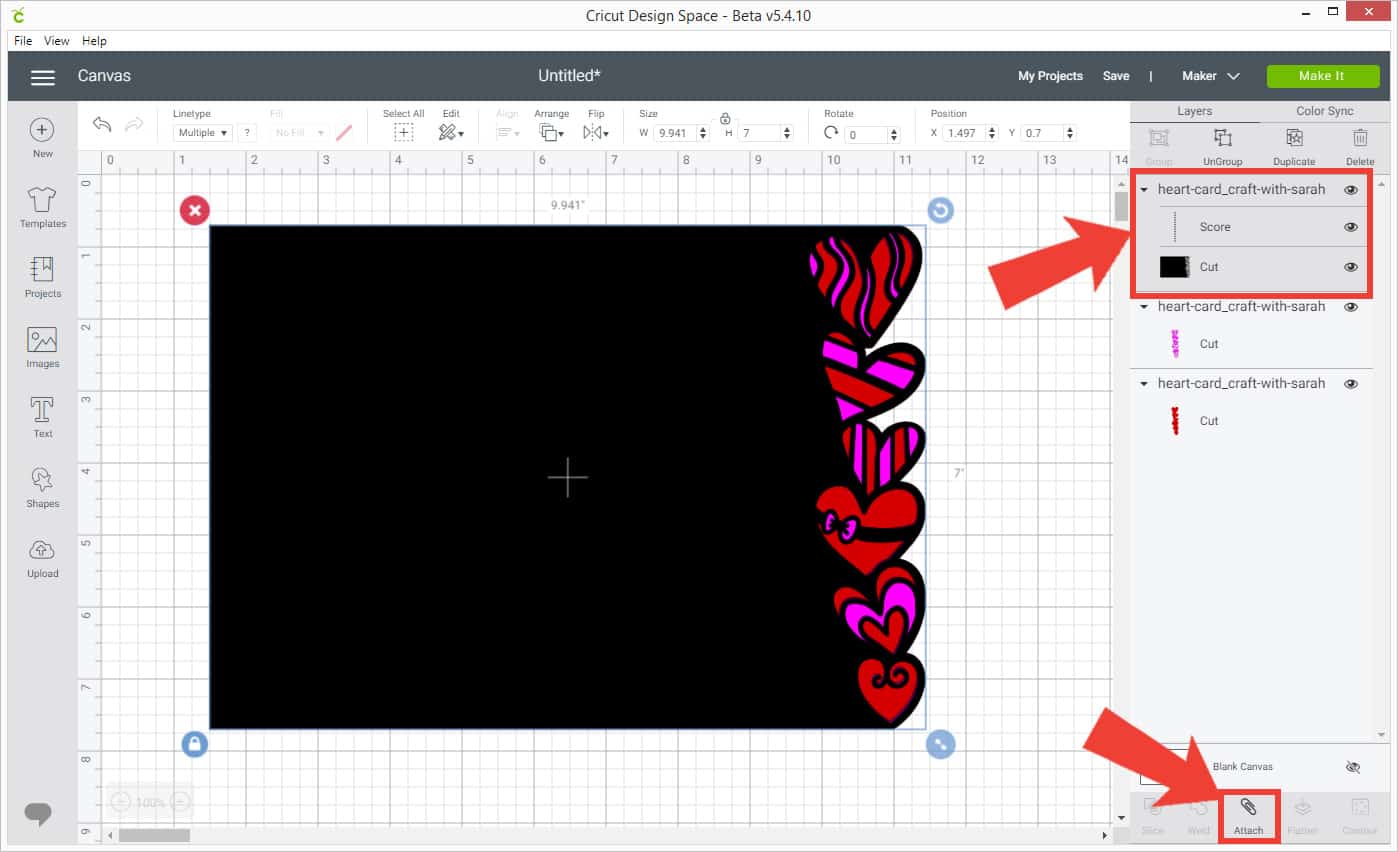
Task: Collapse the third heart-card group arrow
Action: point(1144,384)
